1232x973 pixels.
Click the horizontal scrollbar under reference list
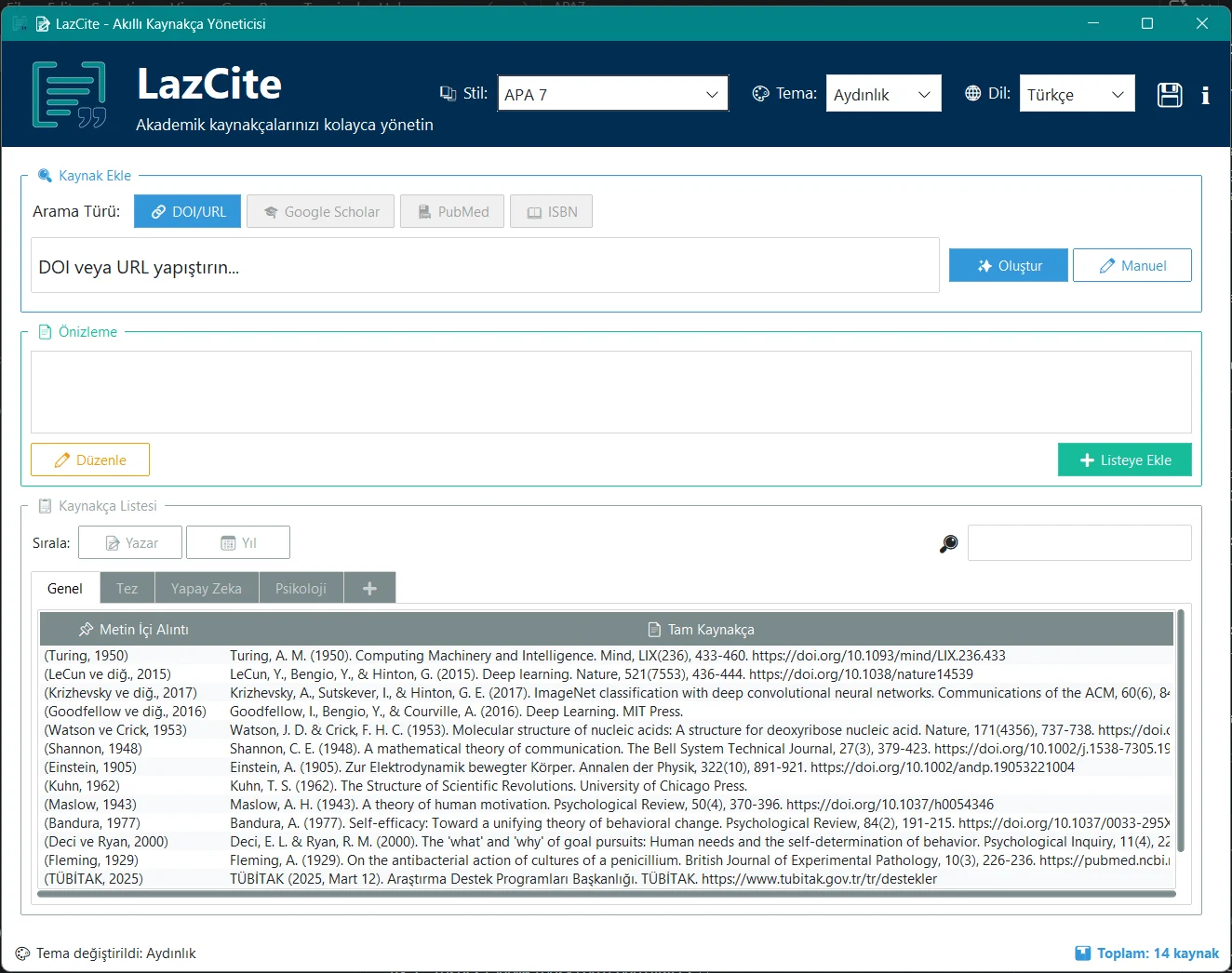click(x=607, y=894)
